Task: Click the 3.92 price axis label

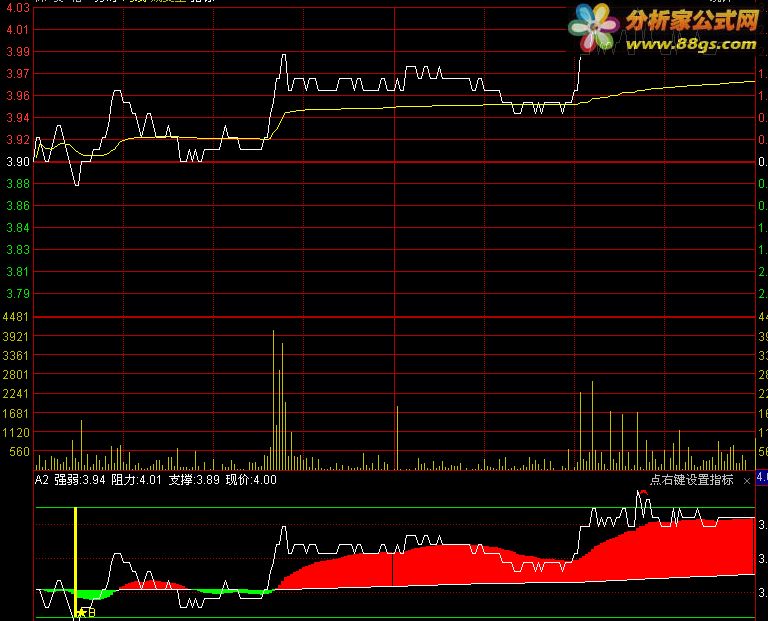Action: click(x=18, y=140)
